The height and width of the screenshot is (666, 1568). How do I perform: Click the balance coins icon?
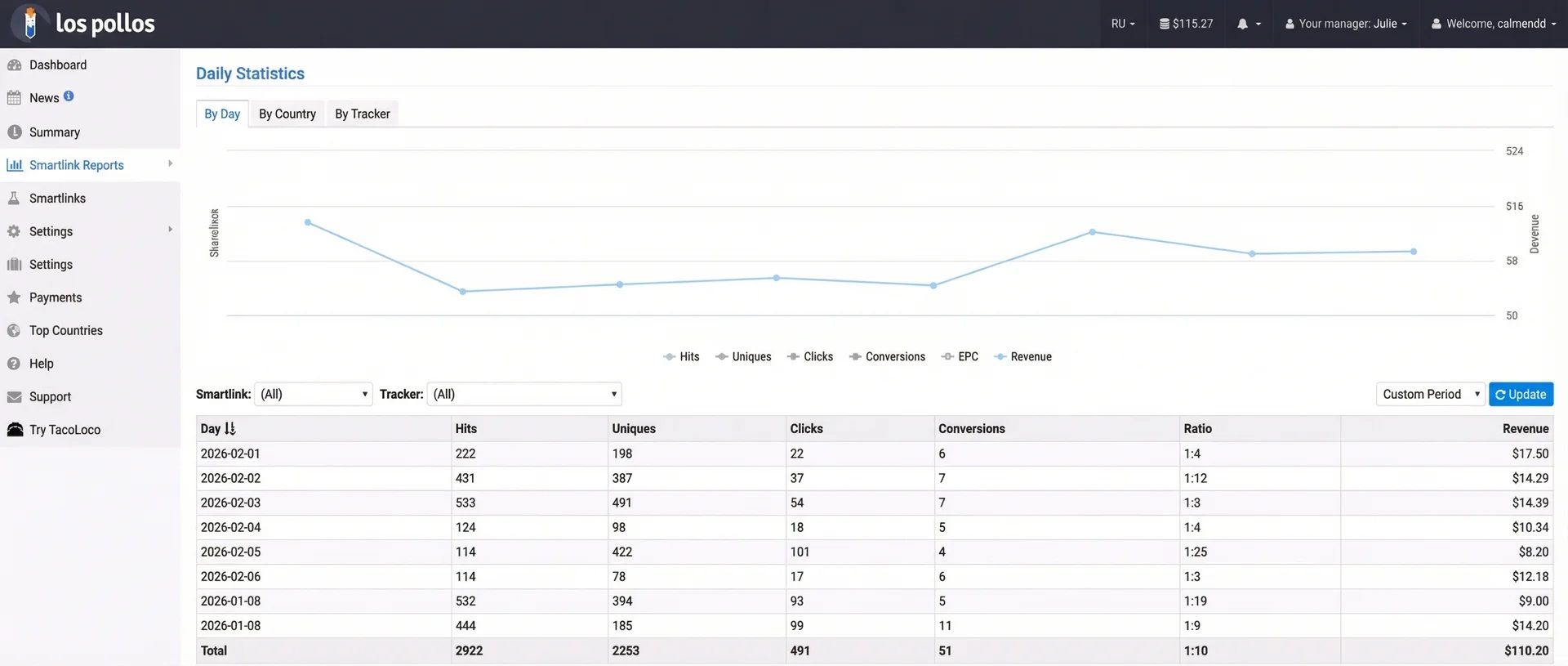pos(1165,24)
